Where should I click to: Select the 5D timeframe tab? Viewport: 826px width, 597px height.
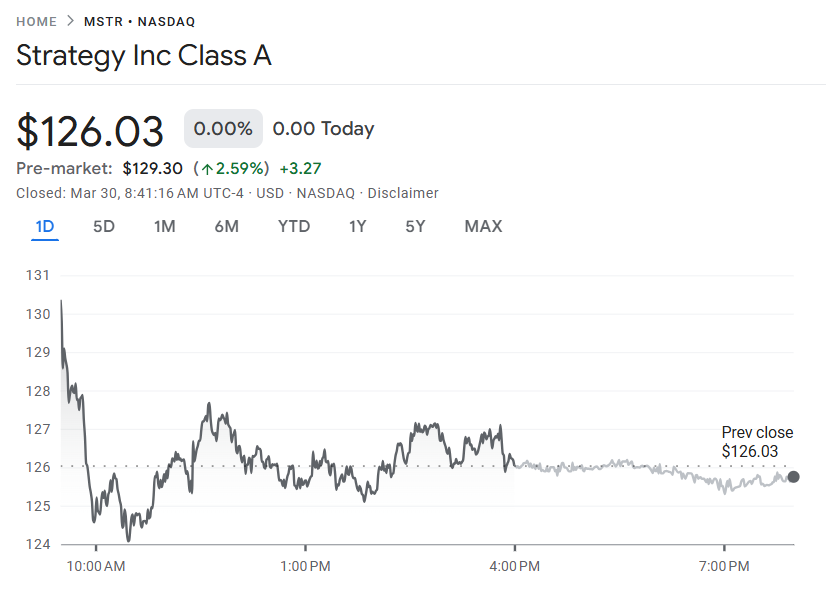point(103,227)
